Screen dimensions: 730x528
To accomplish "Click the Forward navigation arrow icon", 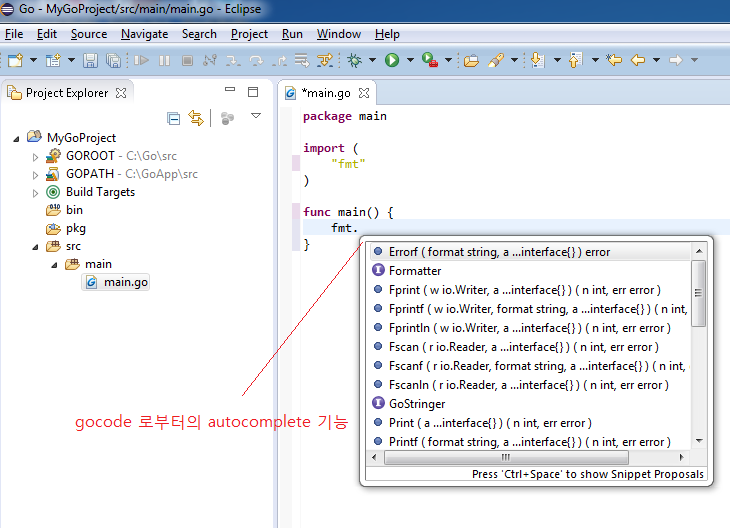I will click(x=676, y=60).
